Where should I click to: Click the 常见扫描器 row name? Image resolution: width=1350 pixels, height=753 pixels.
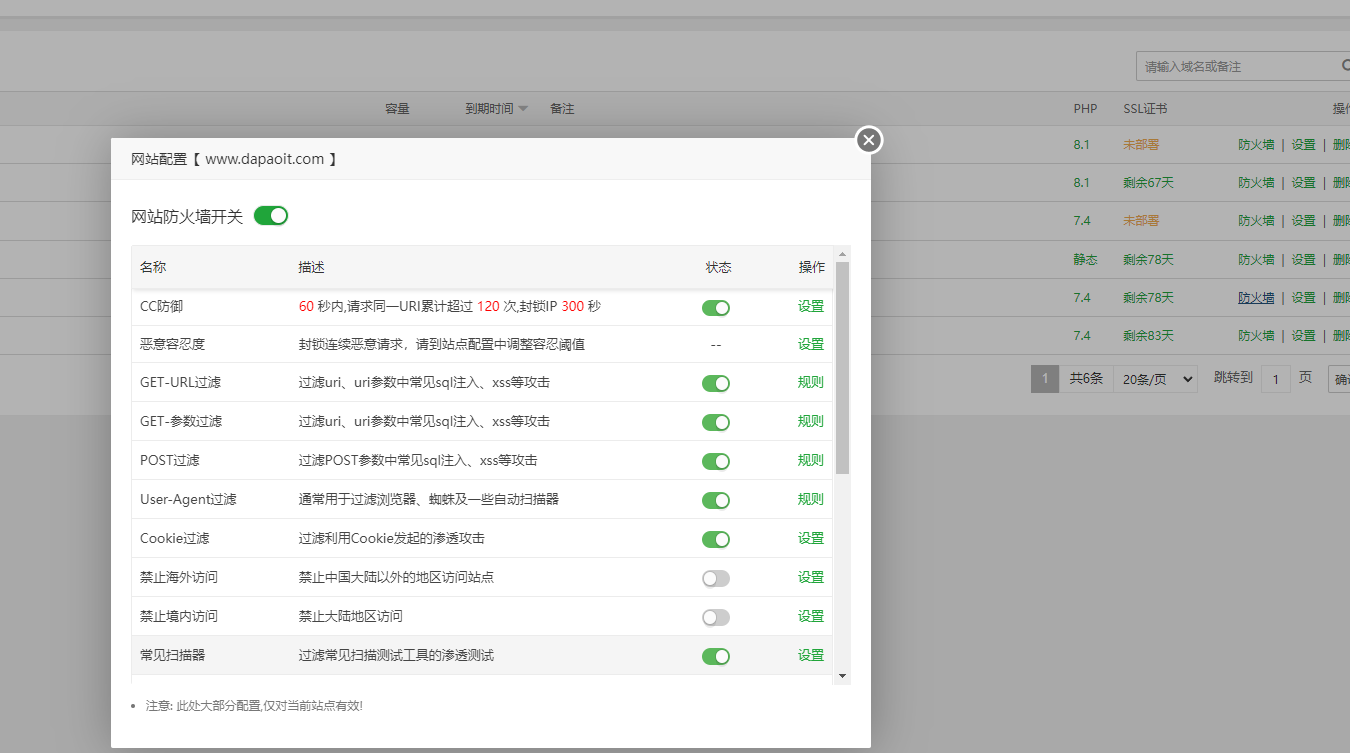pos(173,655)
